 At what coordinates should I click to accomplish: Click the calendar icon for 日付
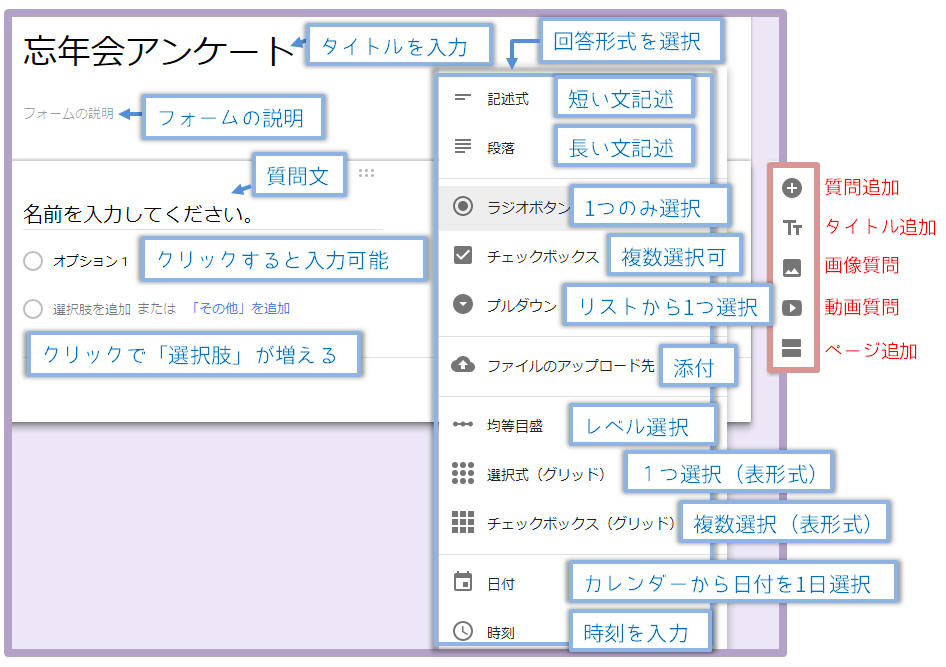tap(463, 582)
